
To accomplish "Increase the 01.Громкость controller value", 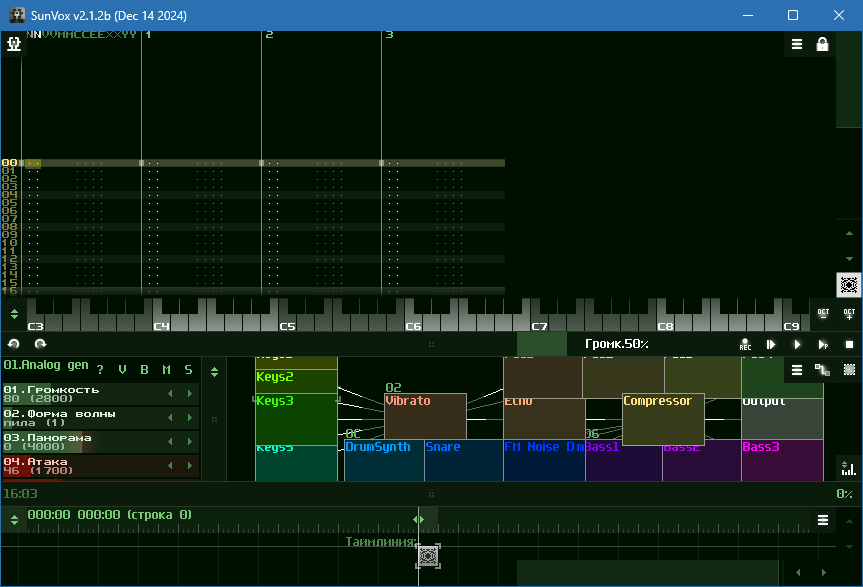I will tap(190, 393).
